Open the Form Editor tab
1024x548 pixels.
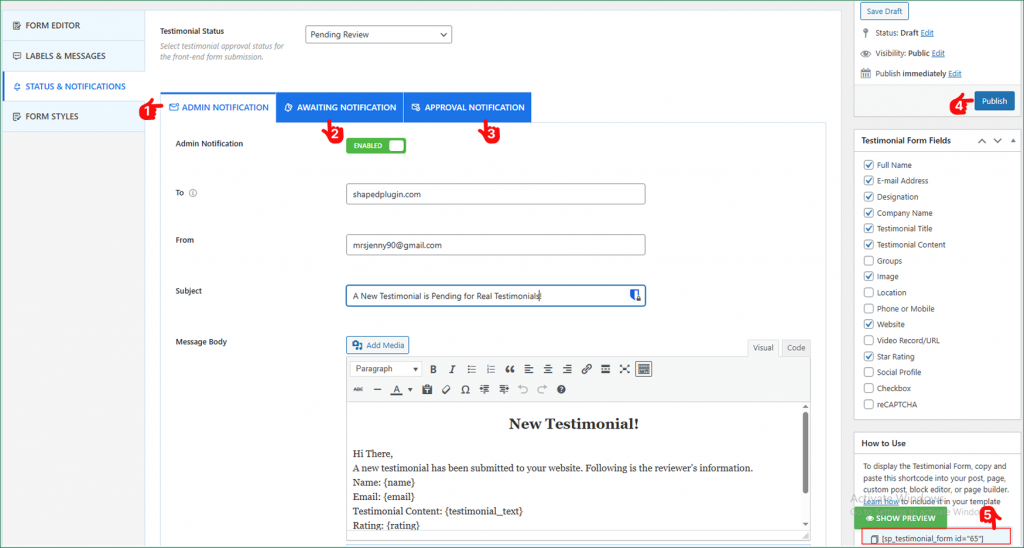(x=73, y=25)
